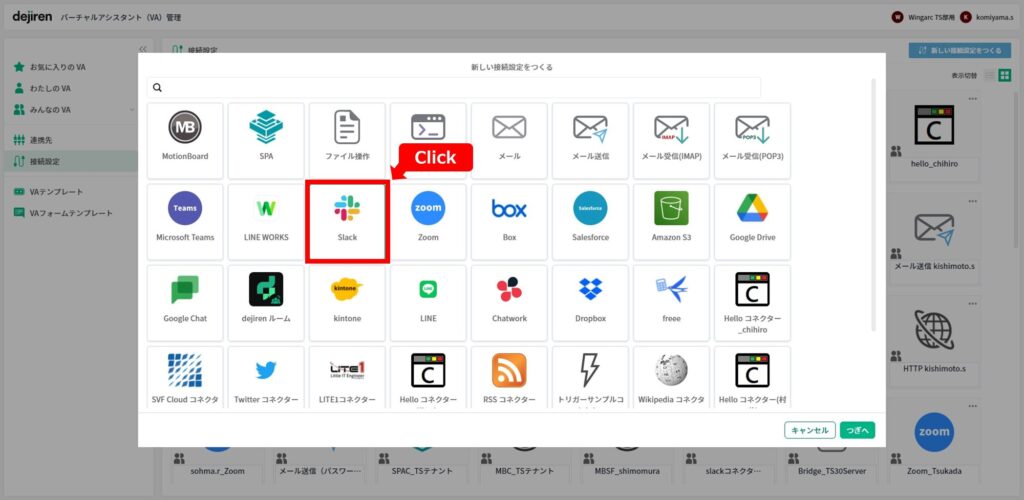
Task: Choose the kintone connector tile
Action: point(347,303)
